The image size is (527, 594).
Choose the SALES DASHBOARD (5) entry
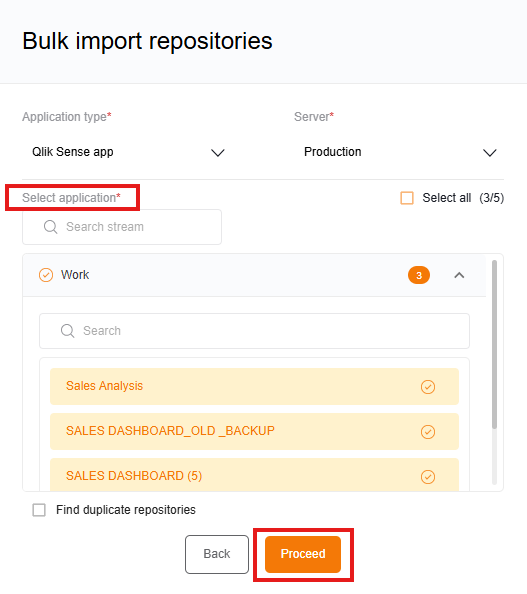(254, 475)
